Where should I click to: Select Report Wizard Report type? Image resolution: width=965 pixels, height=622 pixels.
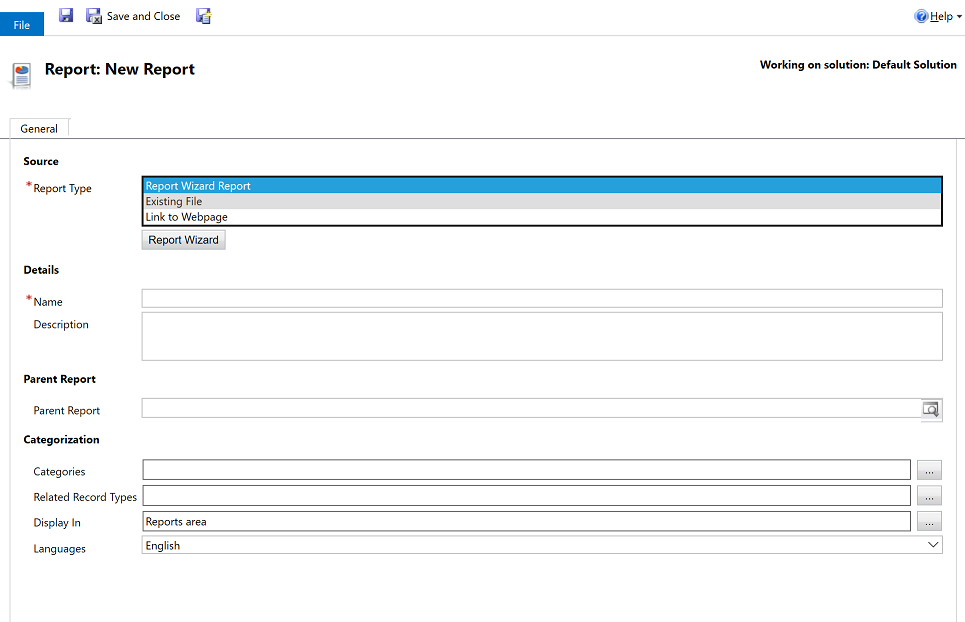point(542,186)
